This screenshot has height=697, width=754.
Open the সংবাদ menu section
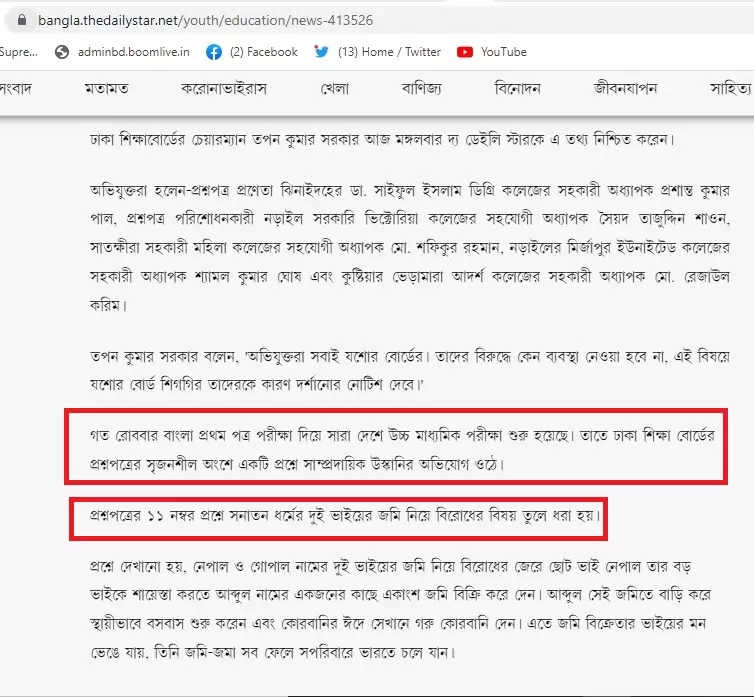click(15, 89)
